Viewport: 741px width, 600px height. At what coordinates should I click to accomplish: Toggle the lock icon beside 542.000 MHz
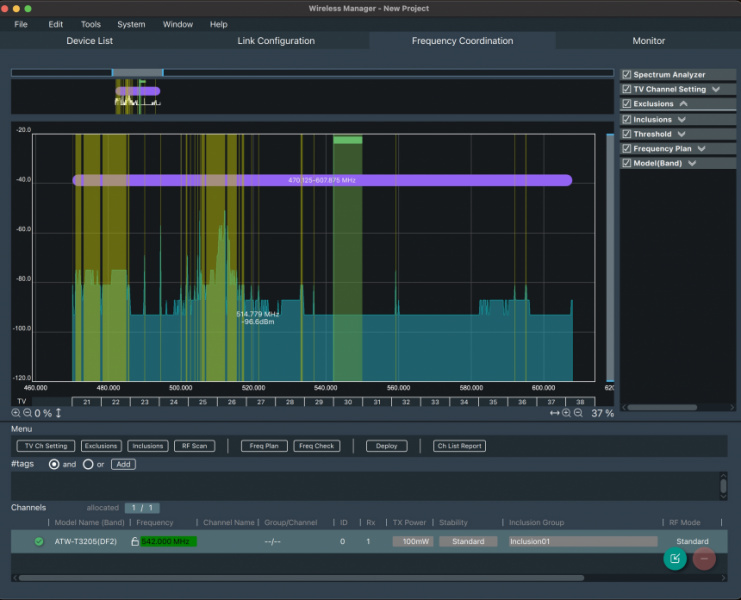click(x=135, y=541)
